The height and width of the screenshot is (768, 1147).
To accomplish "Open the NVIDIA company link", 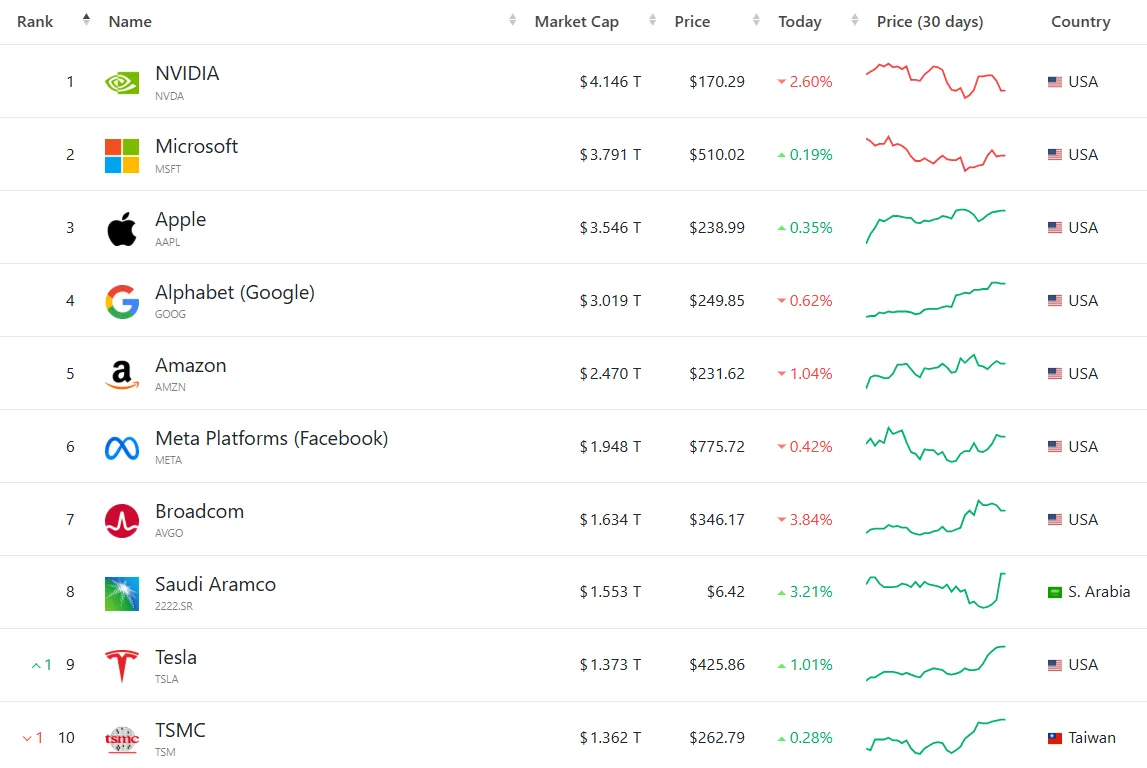I will pos(187,73).
